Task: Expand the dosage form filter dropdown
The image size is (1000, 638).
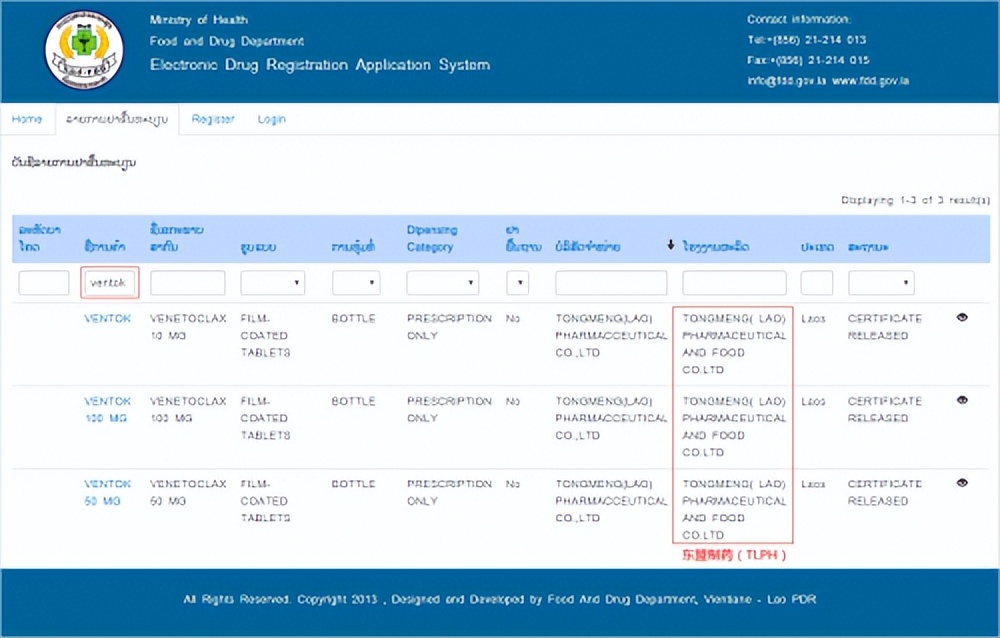Action: pyautogui.click(x=272, y=283)
